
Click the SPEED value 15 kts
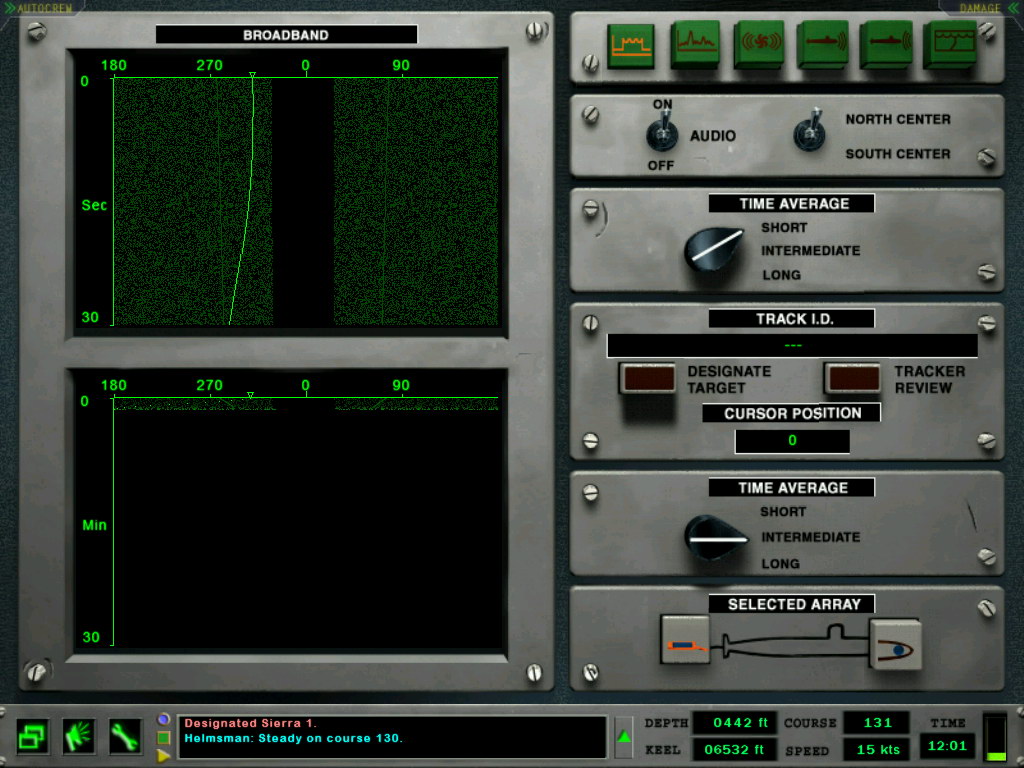[877, 750]
